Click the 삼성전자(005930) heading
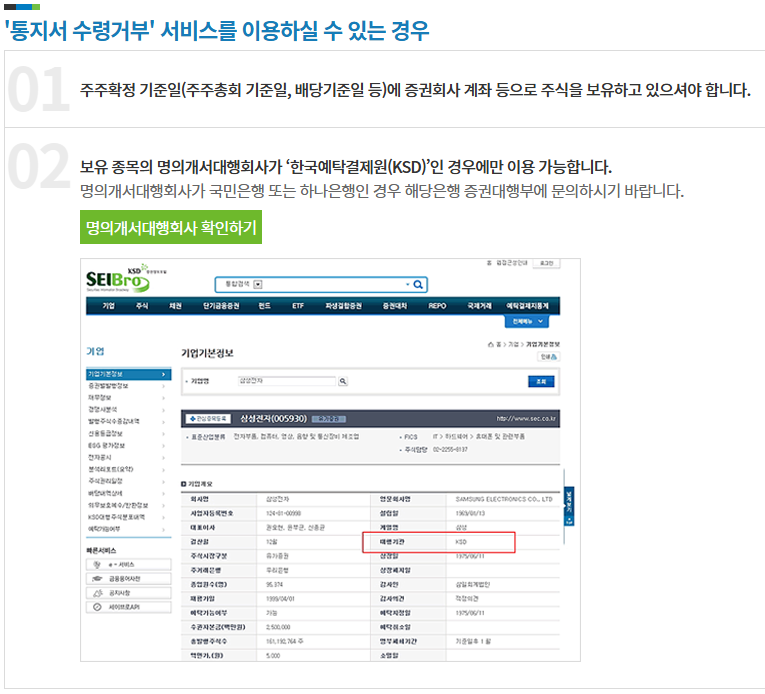Viewport: 765px width, 694px height. pyautogui.click(x=273, y=419)
